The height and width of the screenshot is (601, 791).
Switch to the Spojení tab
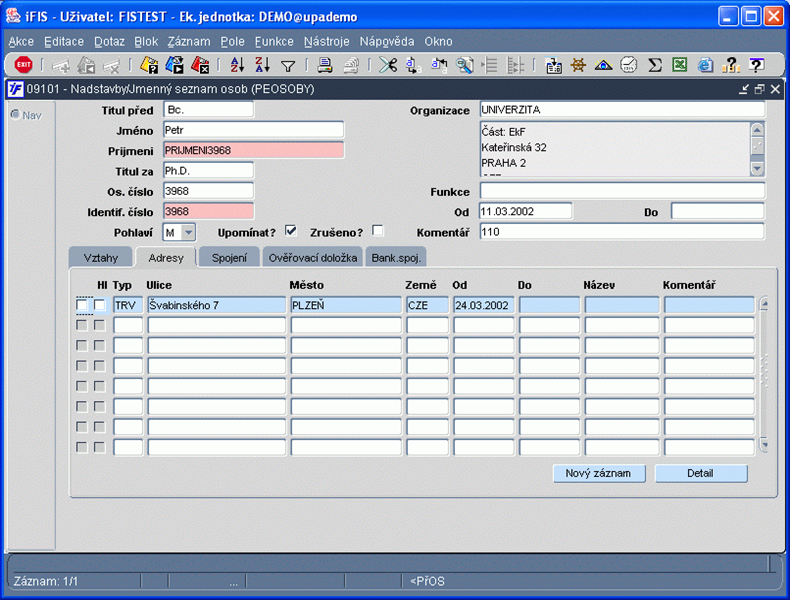click(229, 258)
